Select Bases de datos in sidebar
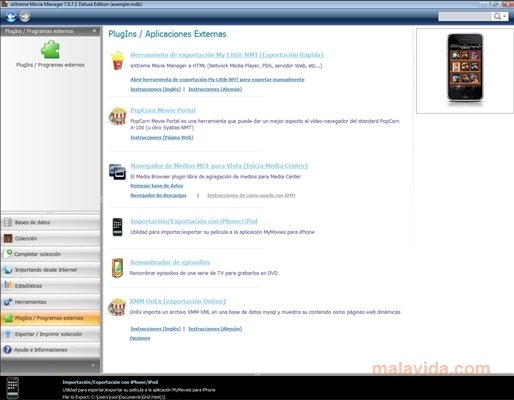The height and width of the screenshot is (400, 514). tap(50, 223)
